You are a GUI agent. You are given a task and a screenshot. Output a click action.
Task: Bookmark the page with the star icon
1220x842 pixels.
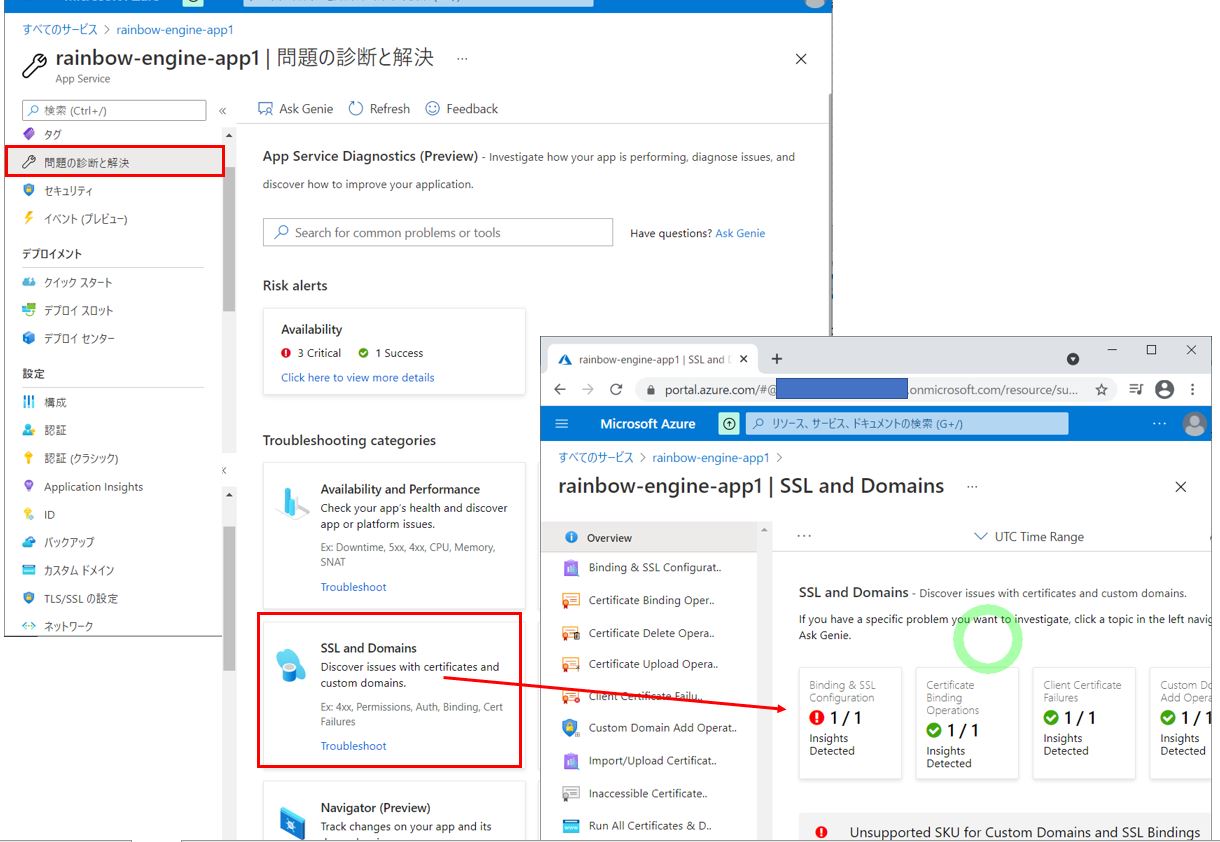1101,389
